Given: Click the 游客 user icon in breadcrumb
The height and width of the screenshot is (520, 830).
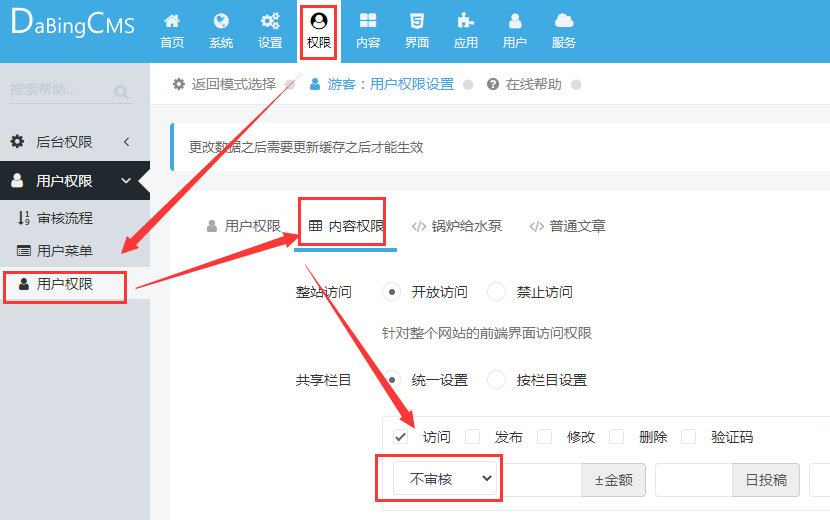Looking at the screenshot, I should coord(315,84).
